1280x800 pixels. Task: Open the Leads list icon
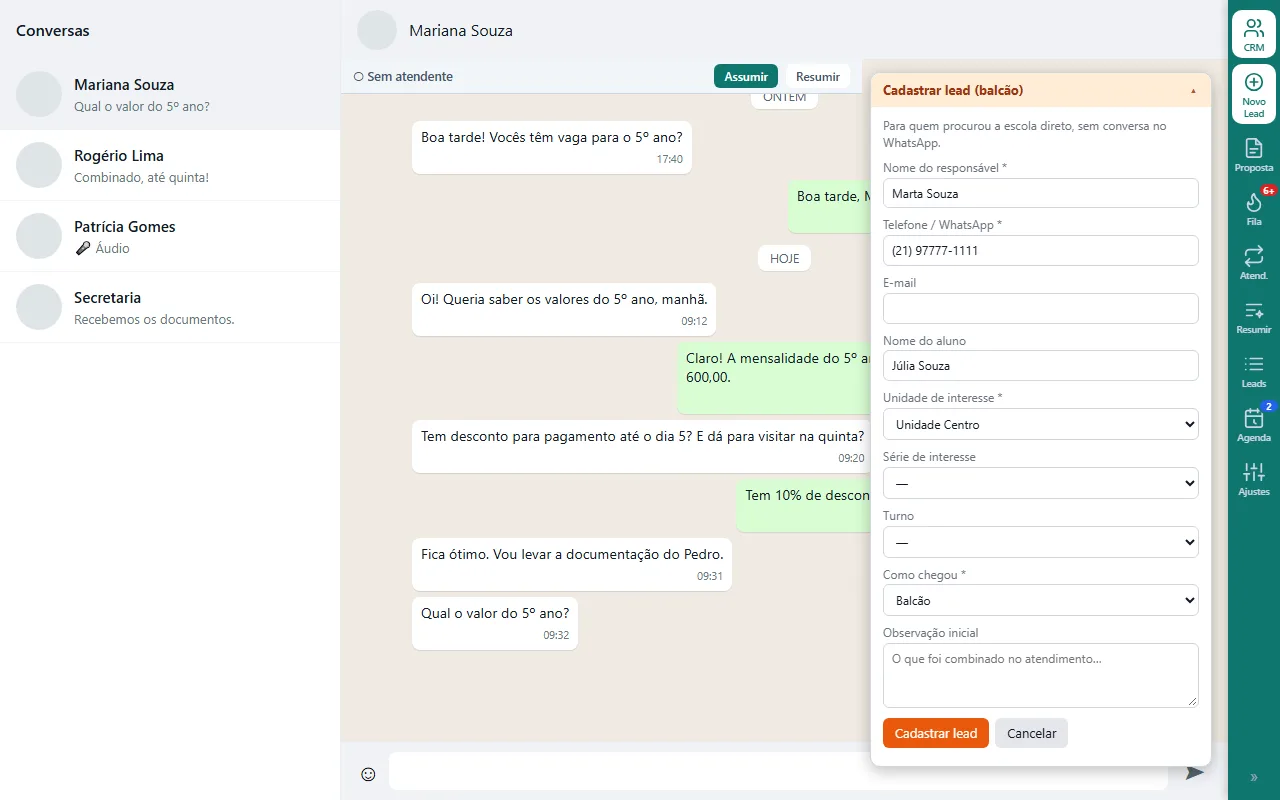[1254, 371]
